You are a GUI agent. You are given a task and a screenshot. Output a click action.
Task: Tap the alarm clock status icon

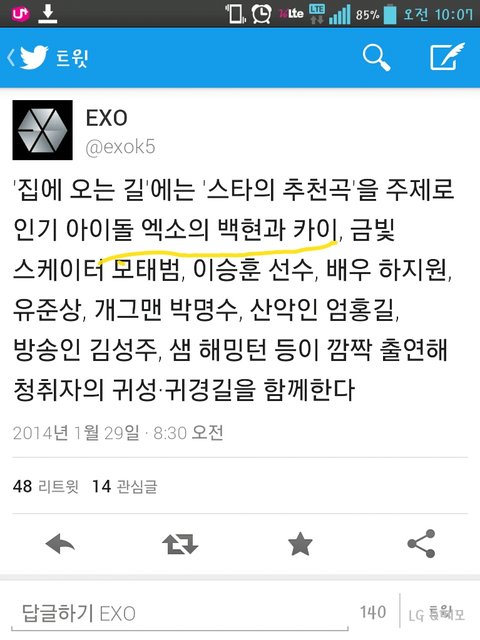click(261, 13)
